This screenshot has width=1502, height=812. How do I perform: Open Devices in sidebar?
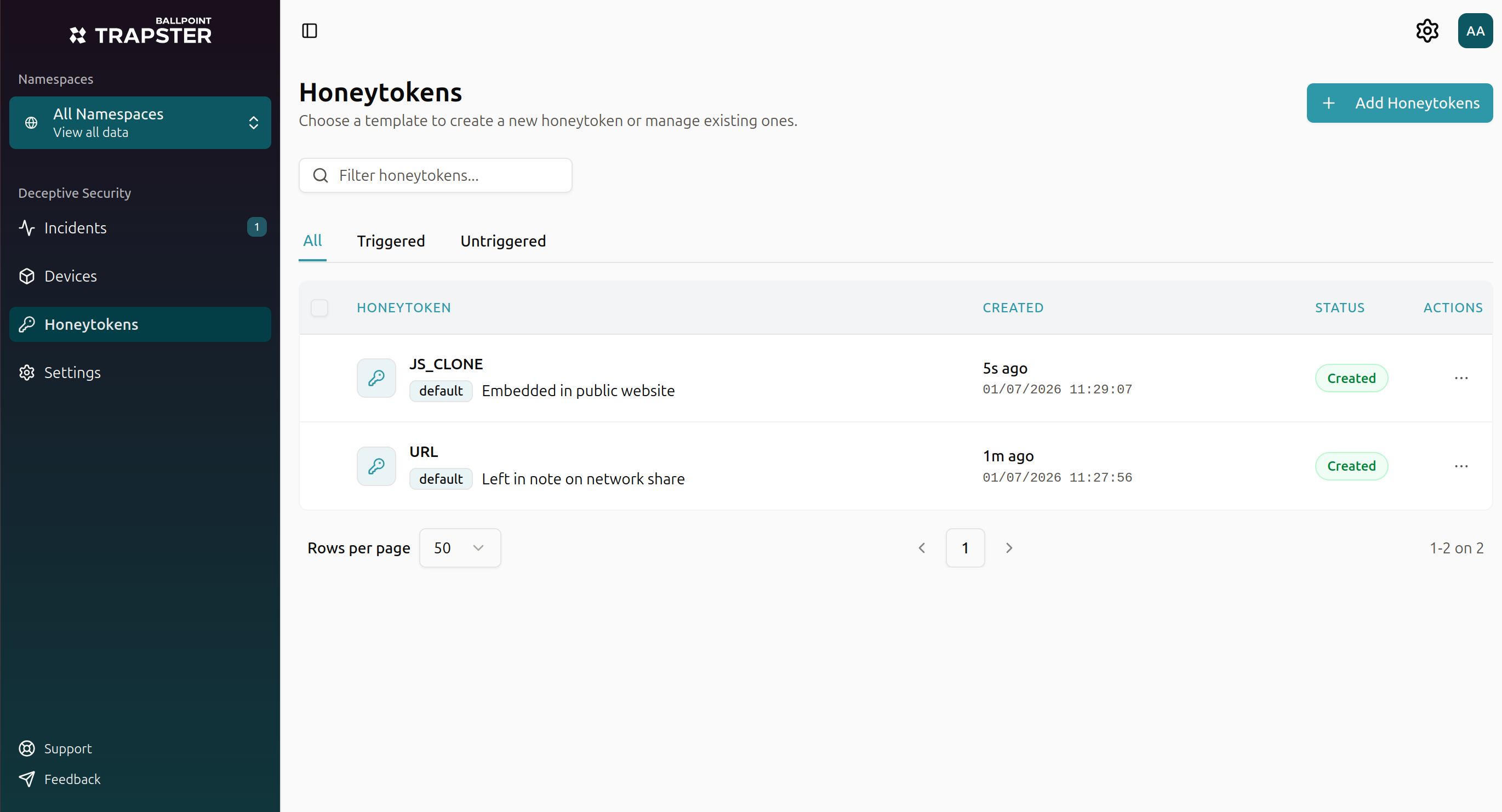pos(140,276)
